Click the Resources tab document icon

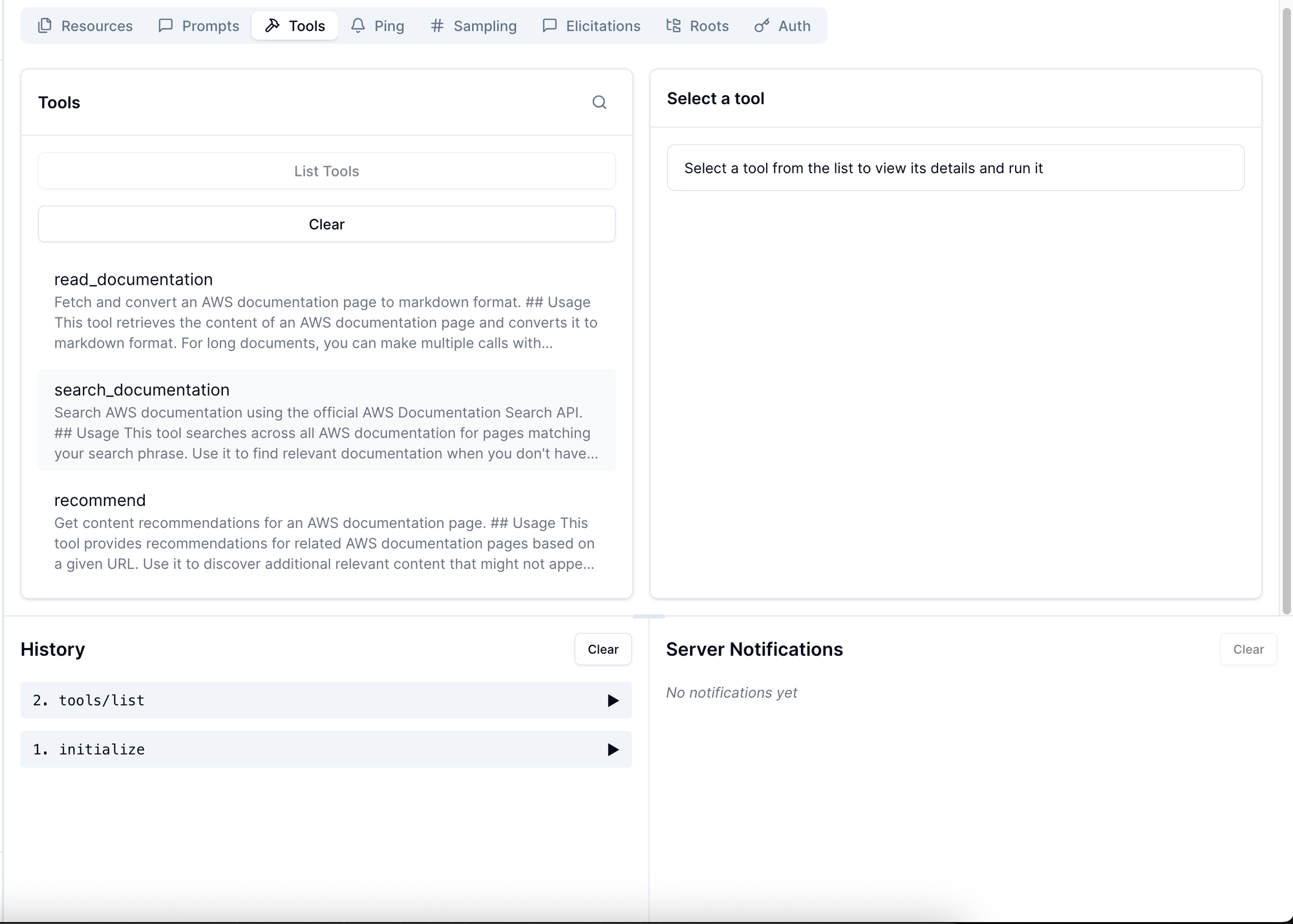[45, 26]
